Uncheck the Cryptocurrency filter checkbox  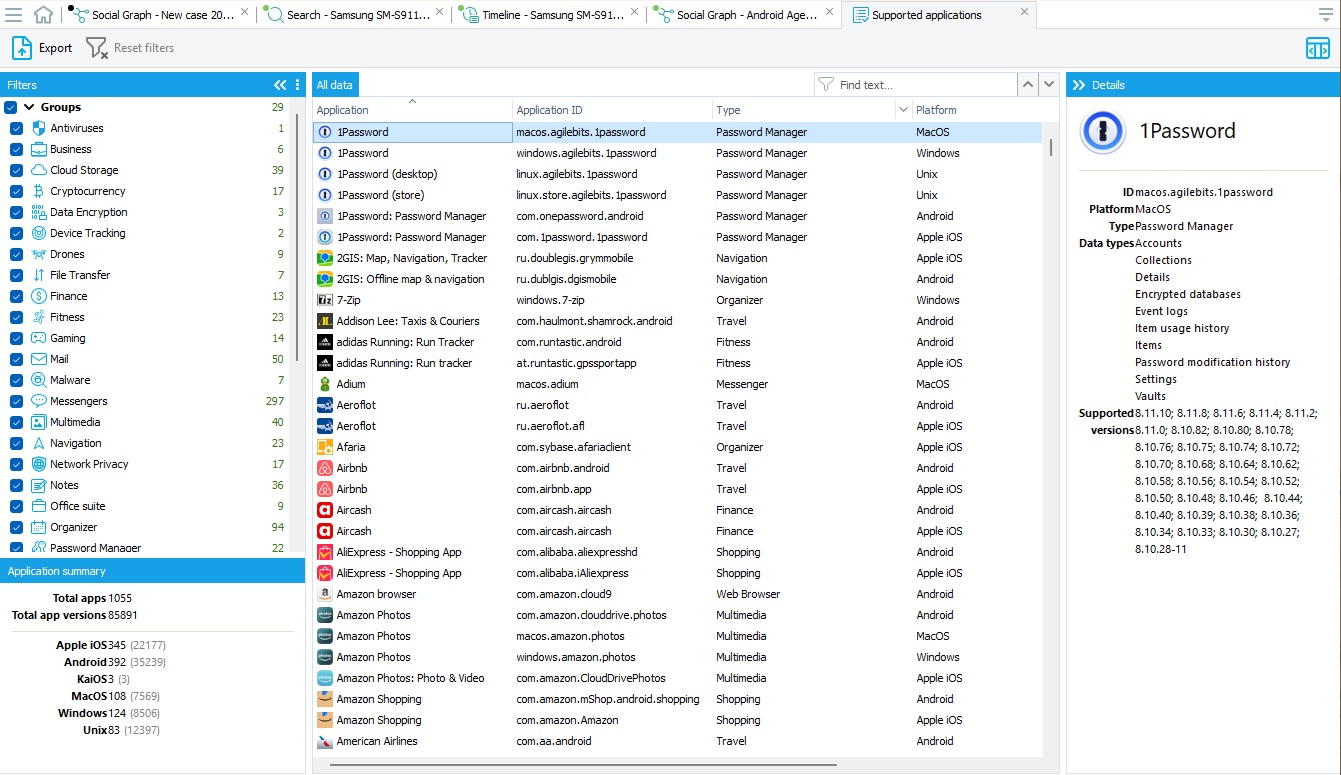point(16,191)
